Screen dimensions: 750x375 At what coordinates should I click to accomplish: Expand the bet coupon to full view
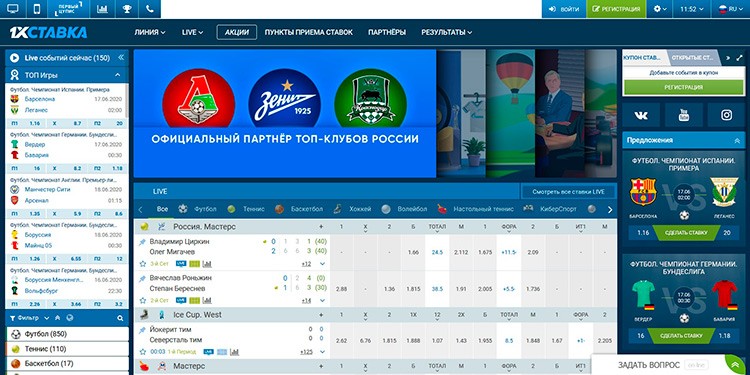pos(739,57)
